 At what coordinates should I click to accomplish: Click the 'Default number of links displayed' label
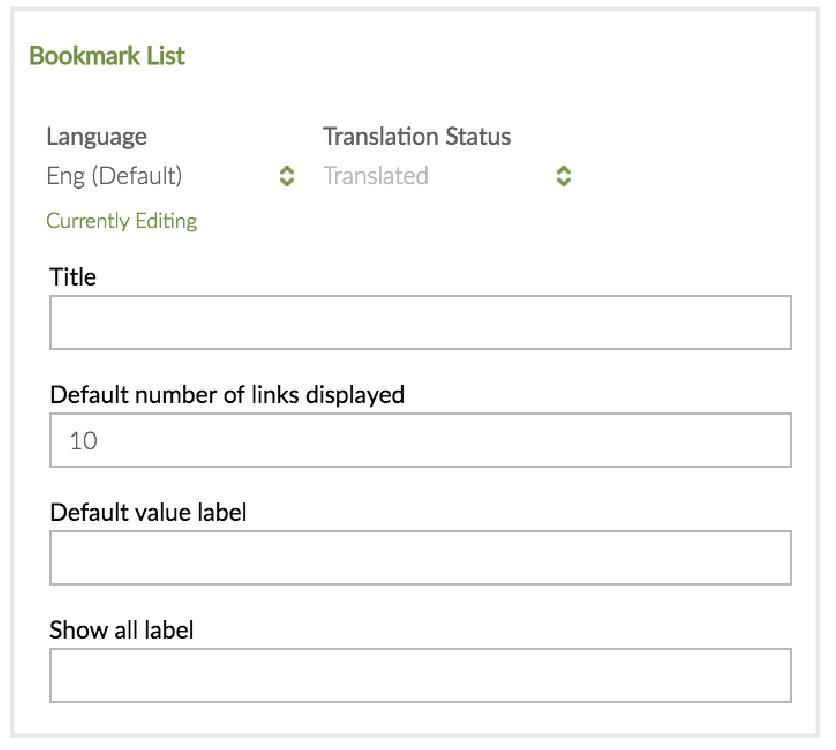227,395
